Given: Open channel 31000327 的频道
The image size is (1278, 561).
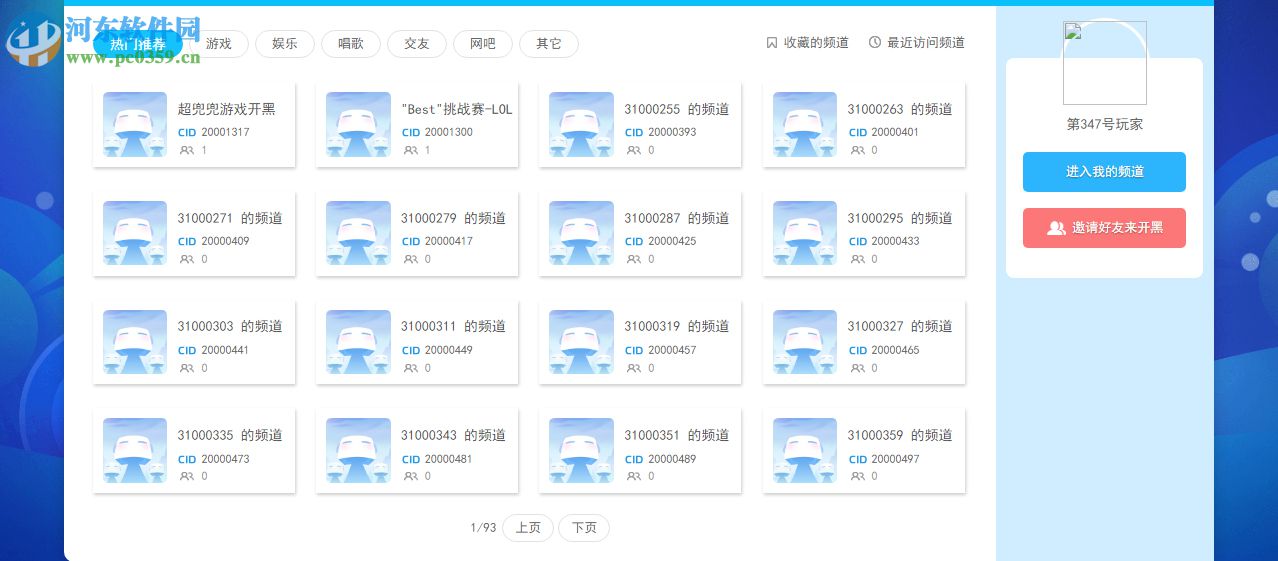Looking at the screenshot, I should coord(864,342).
